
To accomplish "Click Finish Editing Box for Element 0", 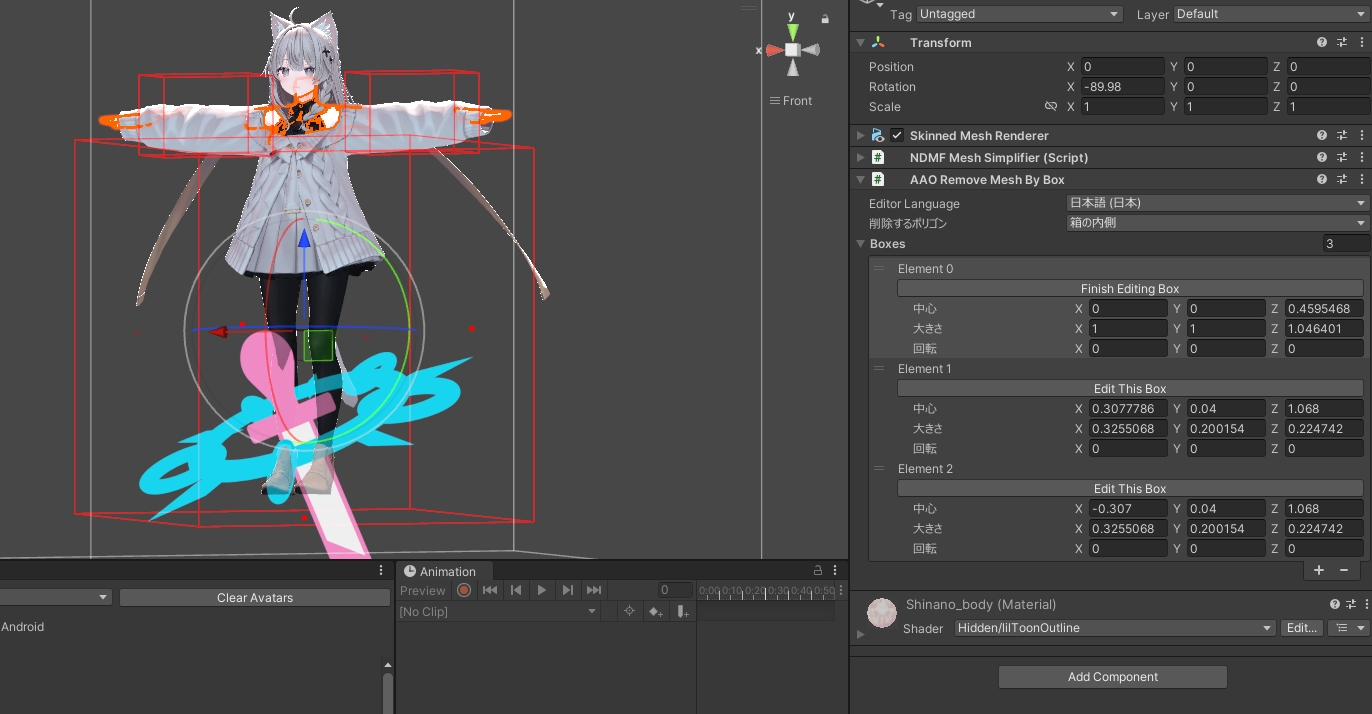I will click(1130, 288).
